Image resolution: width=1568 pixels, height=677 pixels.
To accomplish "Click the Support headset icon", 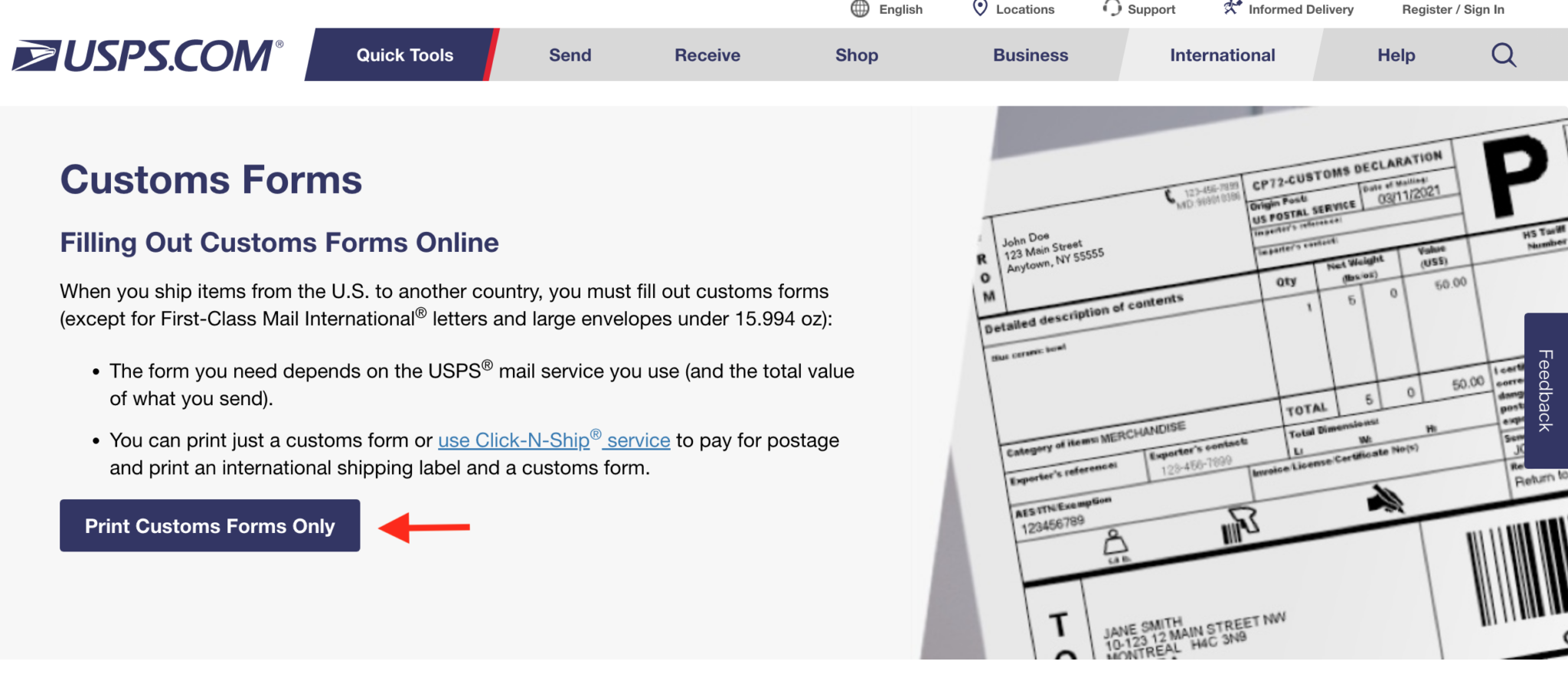I will coord(1112,9).
